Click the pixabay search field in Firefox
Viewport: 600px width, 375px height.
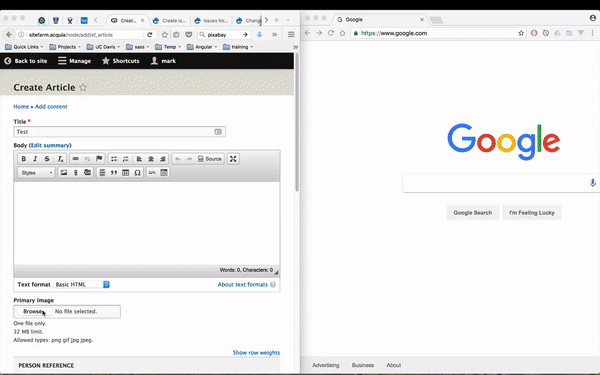224,35
